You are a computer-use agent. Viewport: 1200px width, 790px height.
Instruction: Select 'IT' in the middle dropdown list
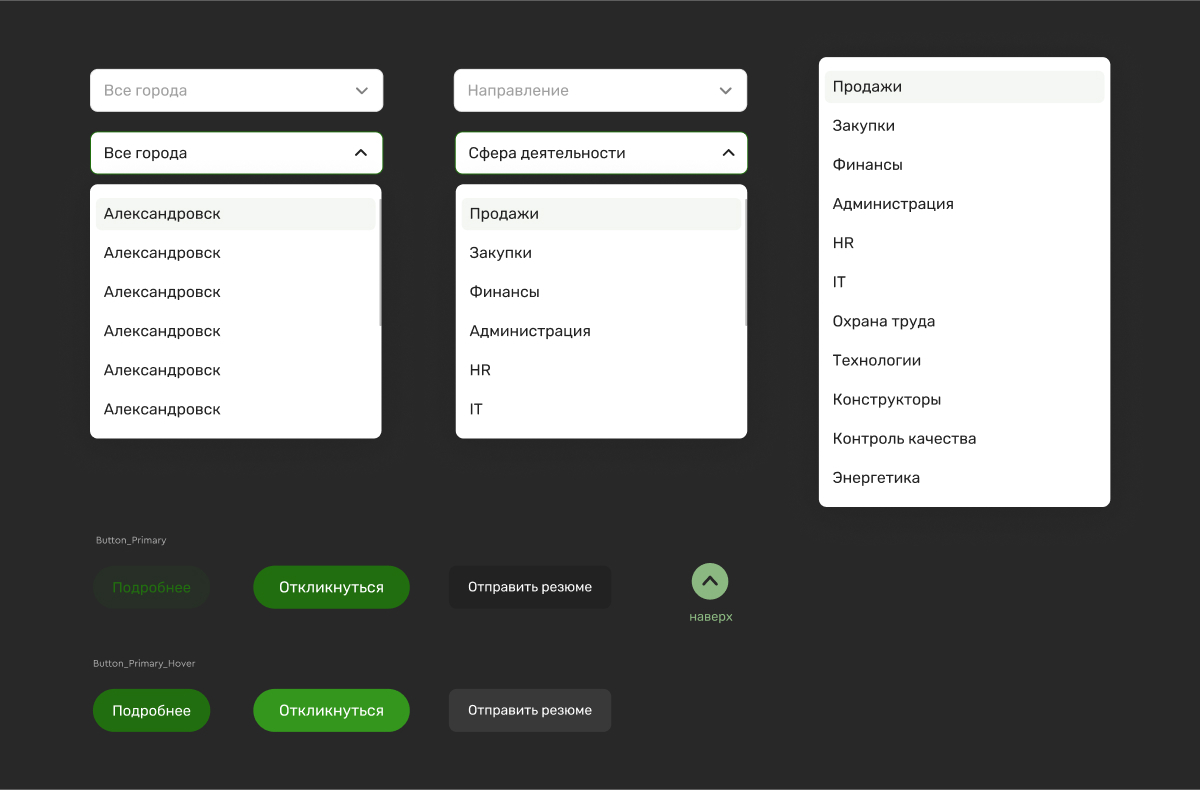(x=601, y=409)
